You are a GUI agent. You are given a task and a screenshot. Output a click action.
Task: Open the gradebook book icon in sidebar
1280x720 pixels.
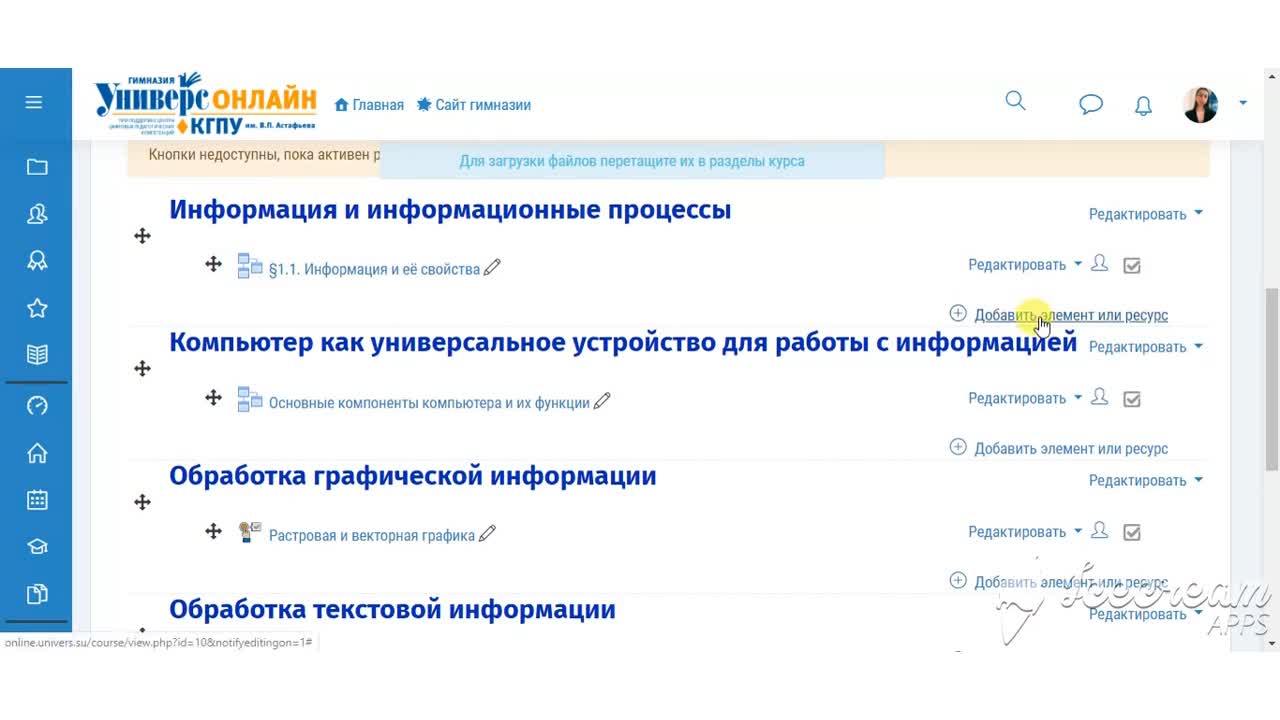[x=37, y=354]
